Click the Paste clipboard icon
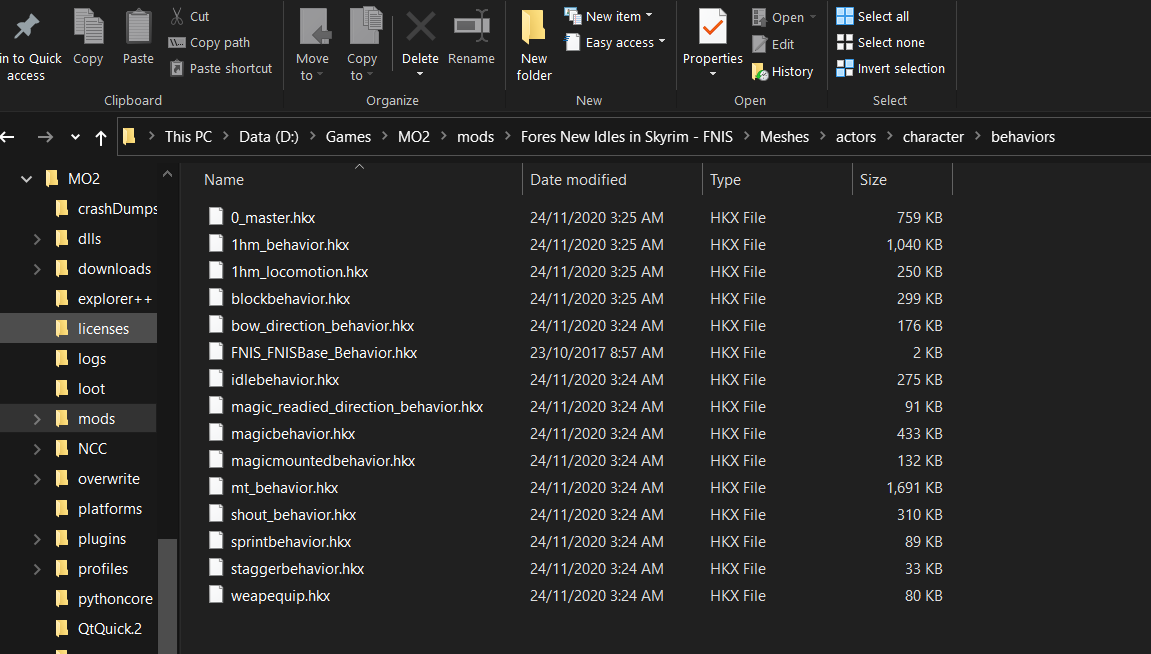 [138, 26]
